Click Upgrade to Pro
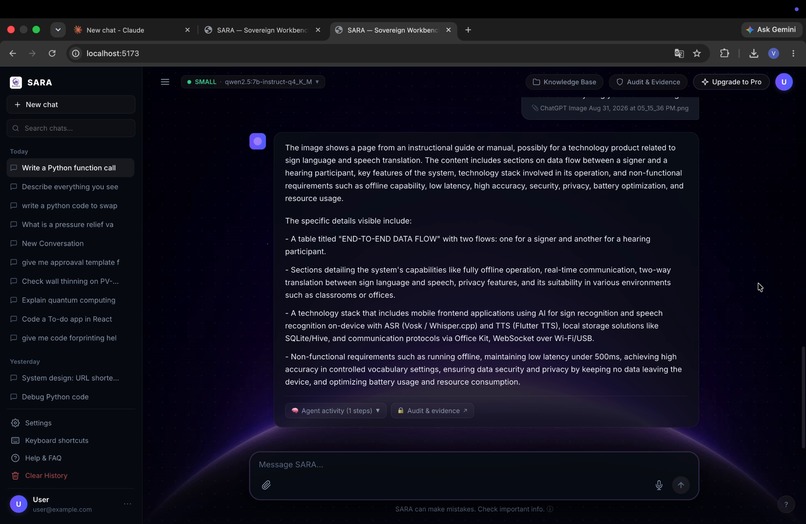The height and width of the screenshot is (524, 806). (731, 82)
